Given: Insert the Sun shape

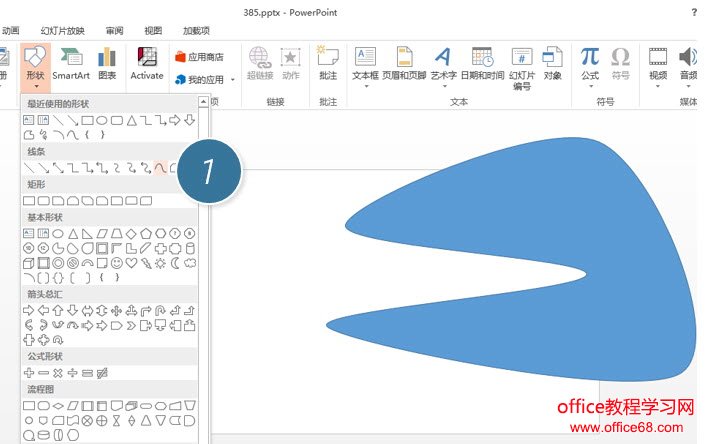Looking at the screenshot, I should coord(160,263).
